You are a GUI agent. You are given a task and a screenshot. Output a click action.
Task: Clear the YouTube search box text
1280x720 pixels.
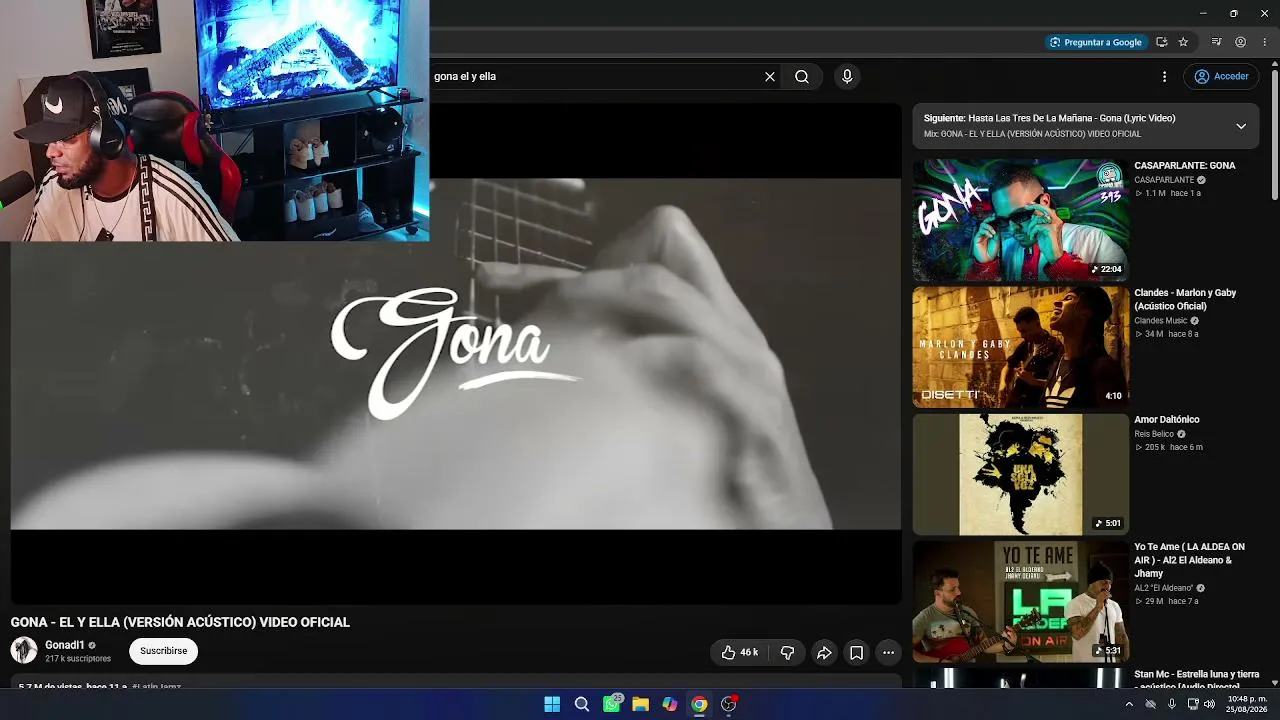pos(770,76)
